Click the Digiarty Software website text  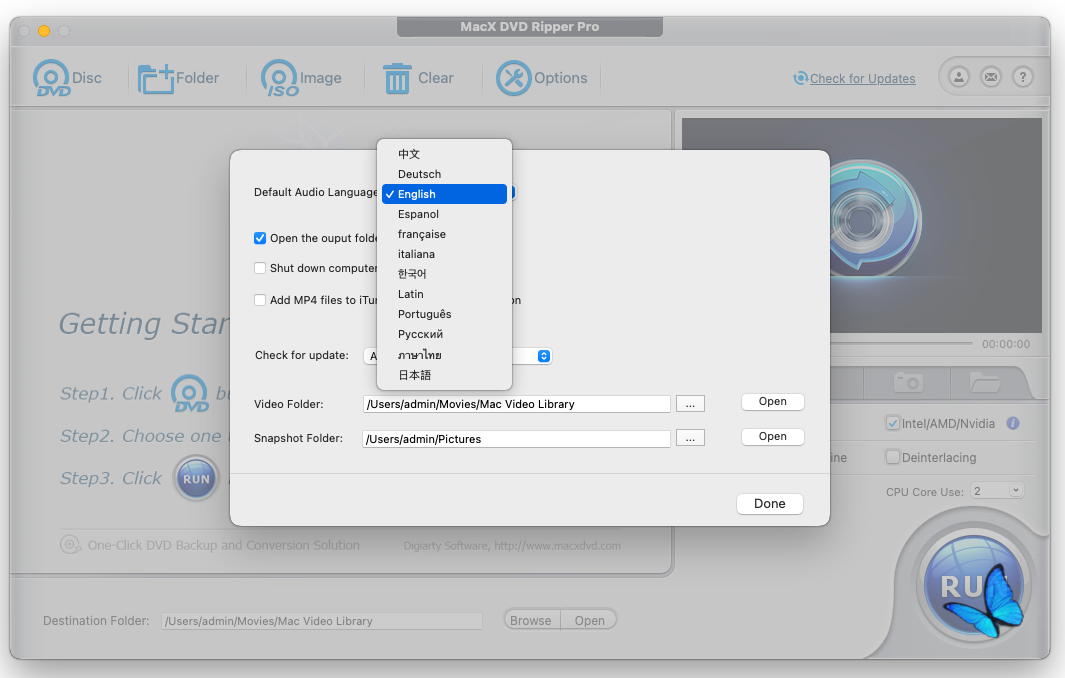[x=511, y=546]
